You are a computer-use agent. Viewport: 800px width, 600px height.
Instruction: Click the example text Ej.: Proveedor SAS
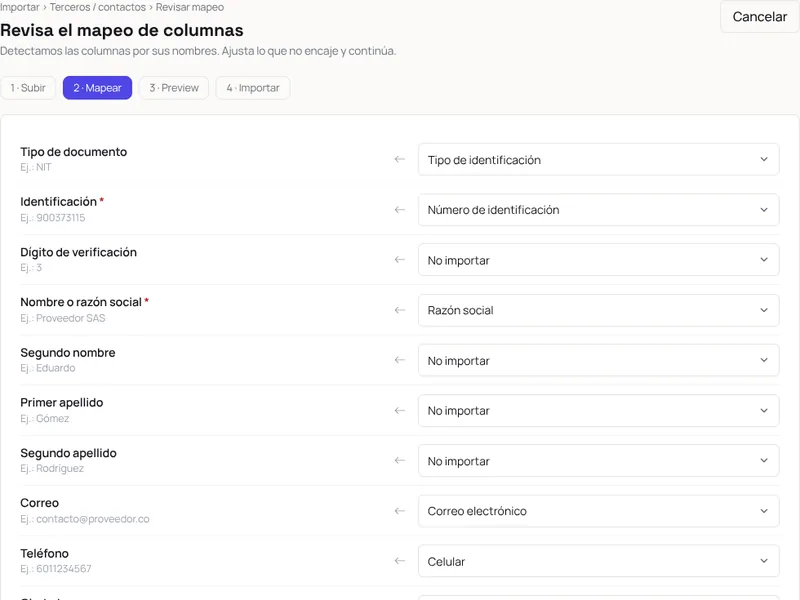click(x=63, y=318)
